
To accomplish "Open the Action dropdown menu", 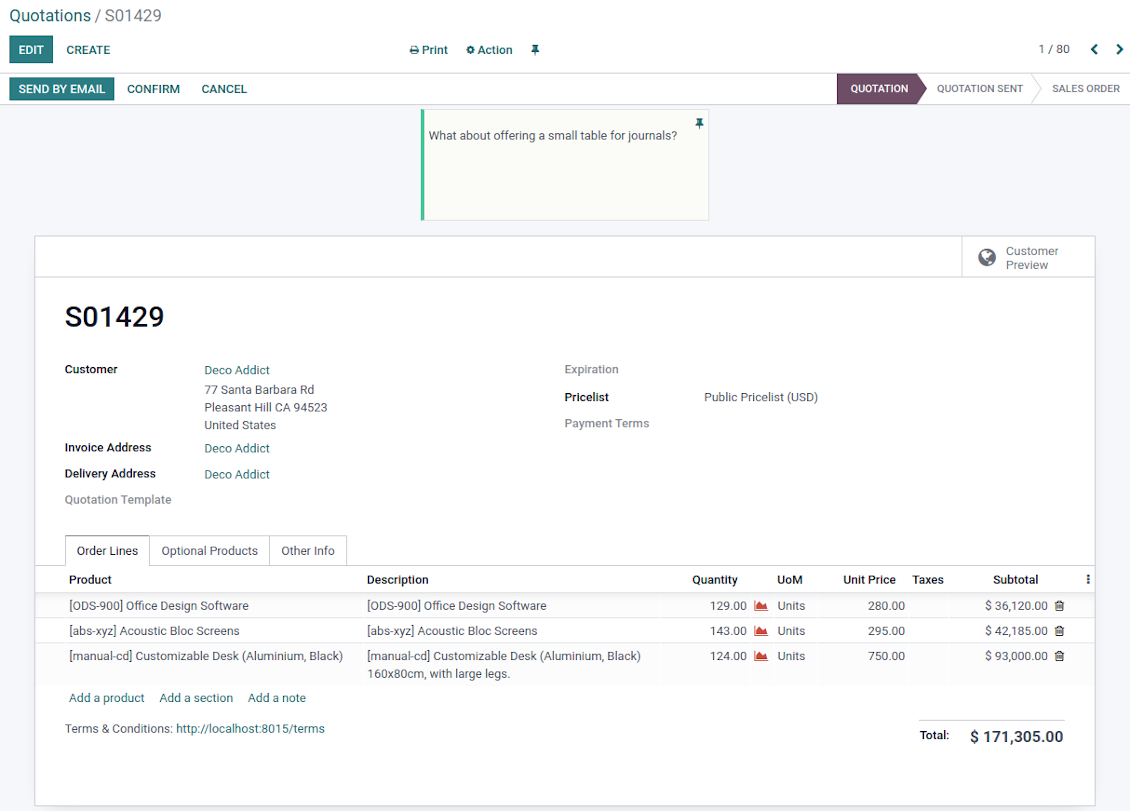I will pos(489,50).
